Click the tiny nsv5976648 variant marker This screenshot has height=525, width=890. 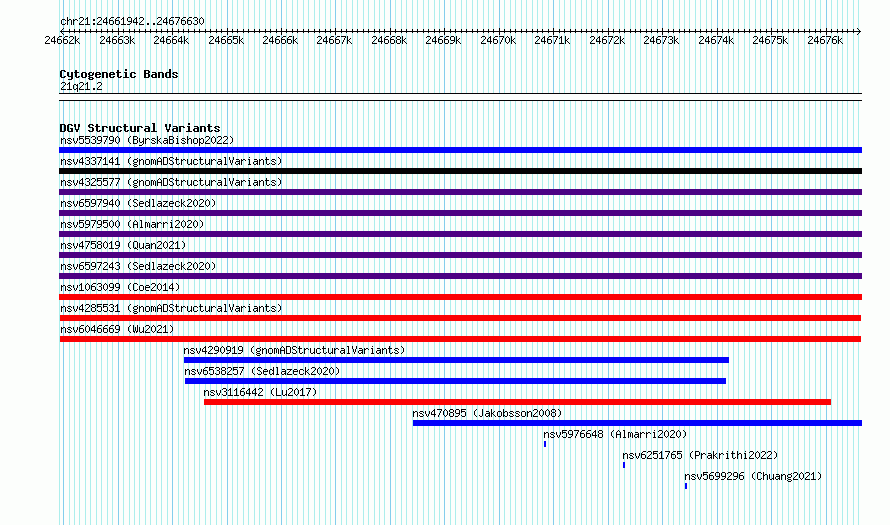(x=545, y=444)
